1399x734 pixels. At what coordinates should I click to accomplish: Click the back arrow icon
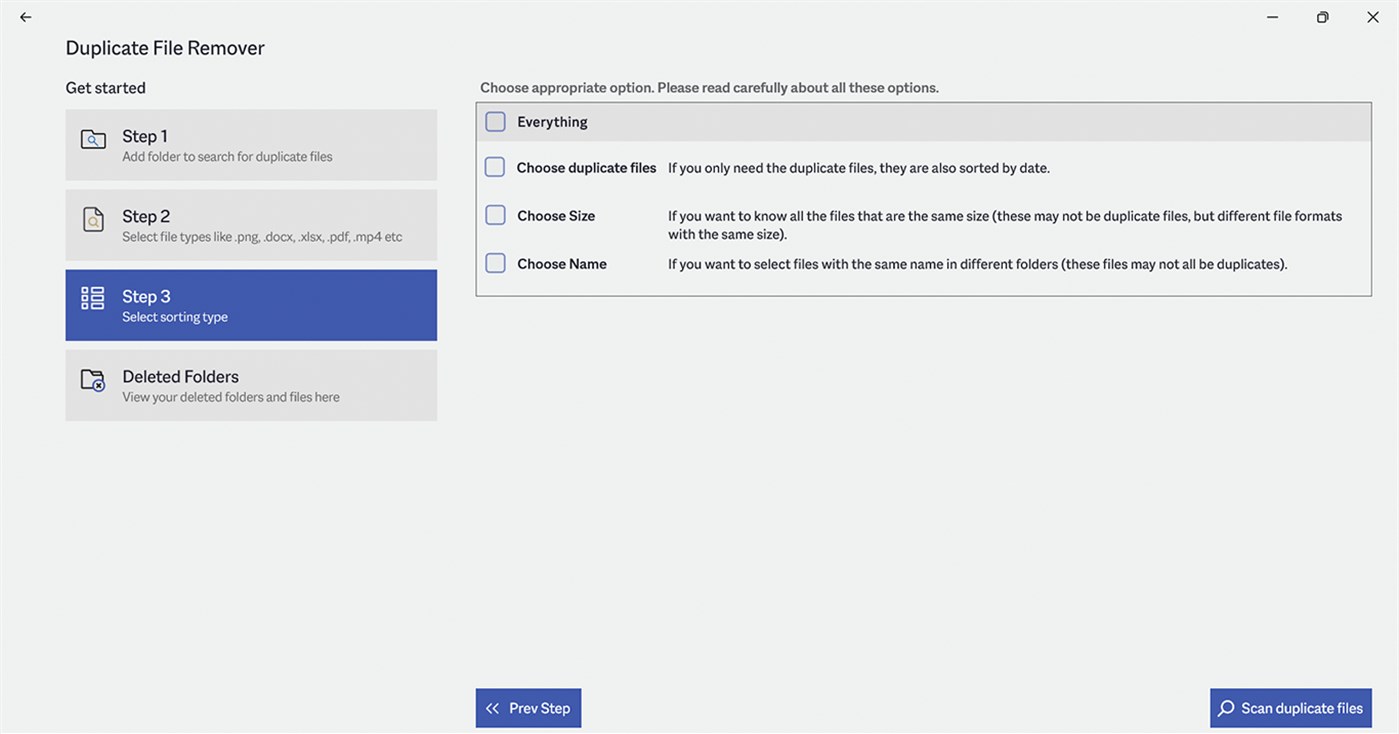click(x=26, y=17)
